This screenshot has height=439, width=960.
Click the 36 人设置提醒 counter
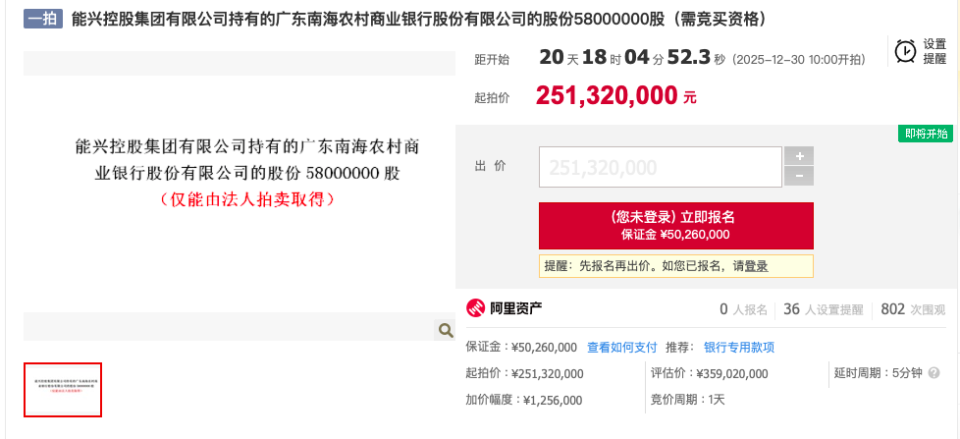coord(822,309)
